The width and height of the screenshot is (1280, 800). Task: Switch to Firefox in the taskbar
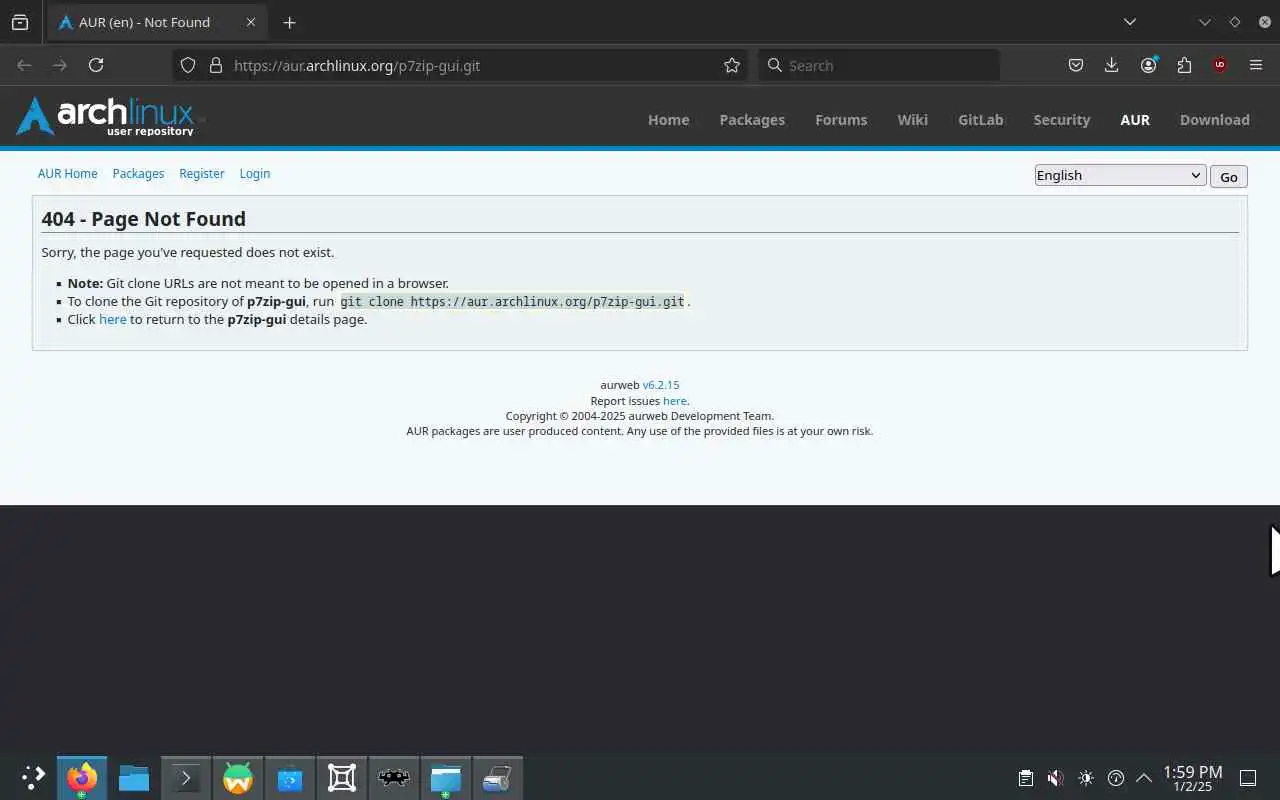[82, 778]
